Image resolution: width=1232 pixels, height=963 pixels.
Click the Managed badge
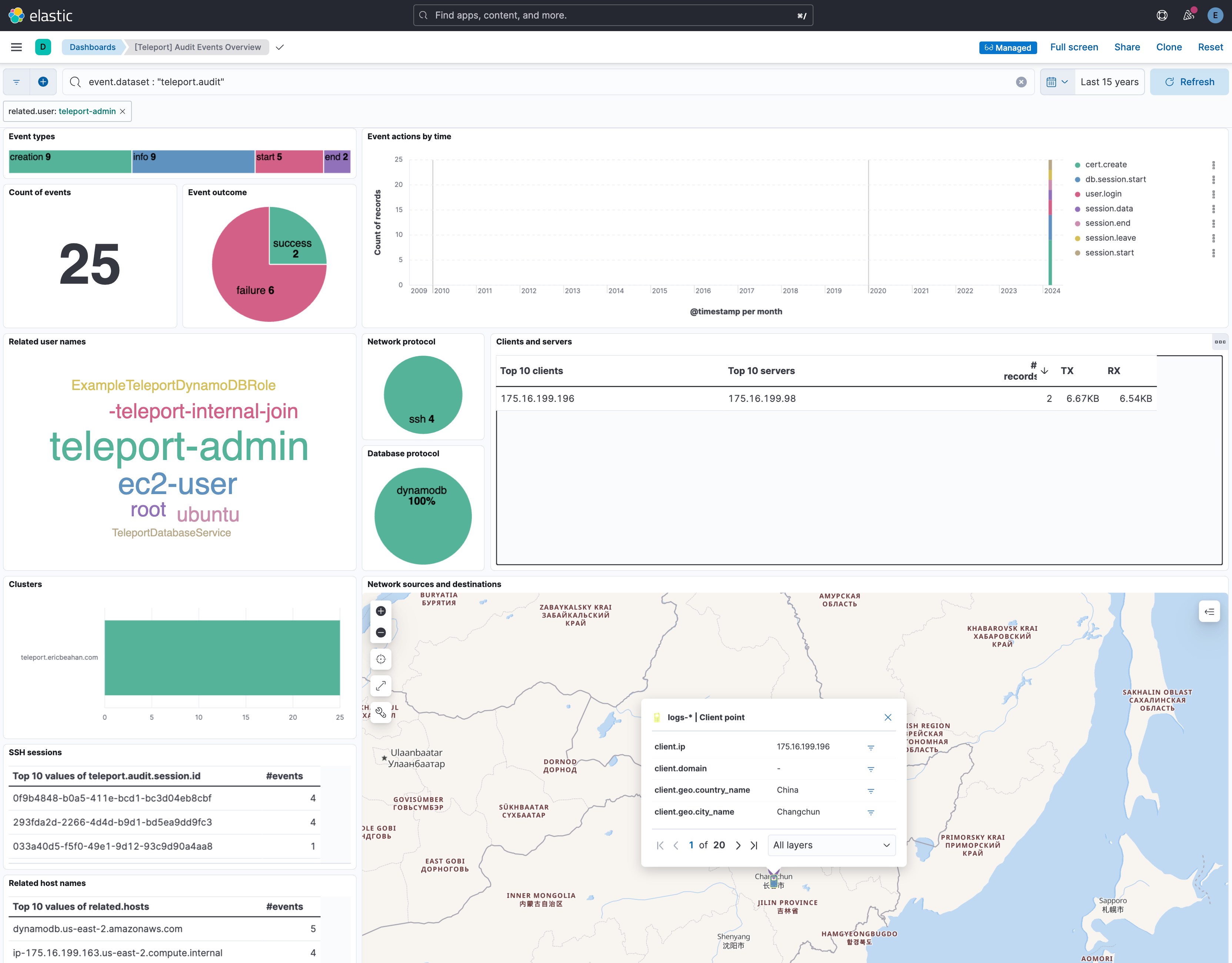pos(1008,48)
